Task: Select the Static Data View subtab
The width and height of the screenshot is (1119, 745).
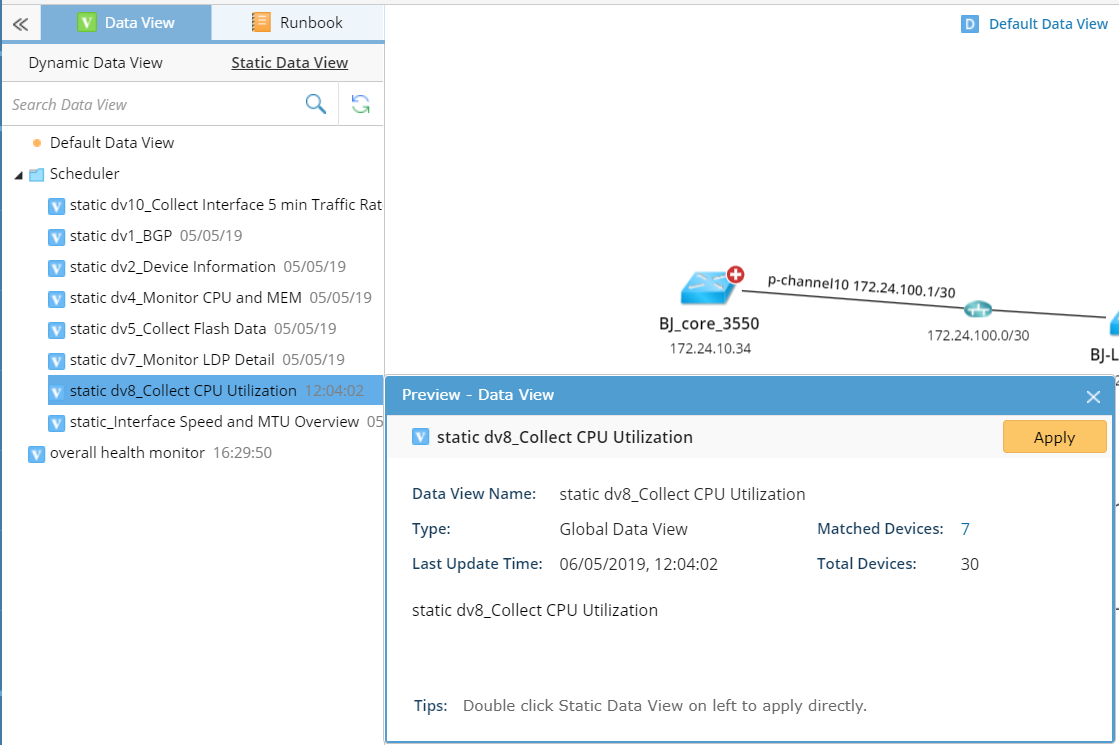Action: (289, 63)
